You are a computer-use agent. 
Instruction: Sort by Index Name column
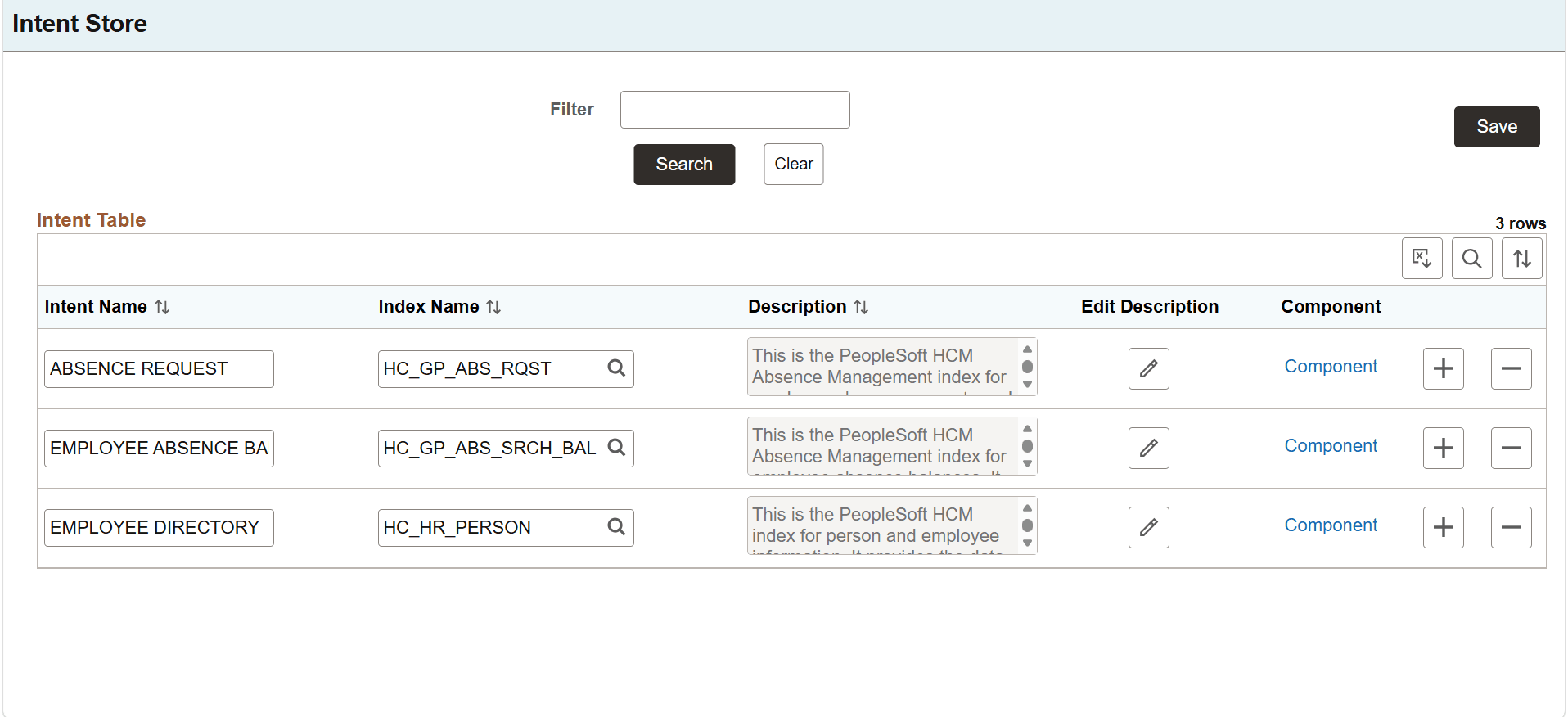493,307
